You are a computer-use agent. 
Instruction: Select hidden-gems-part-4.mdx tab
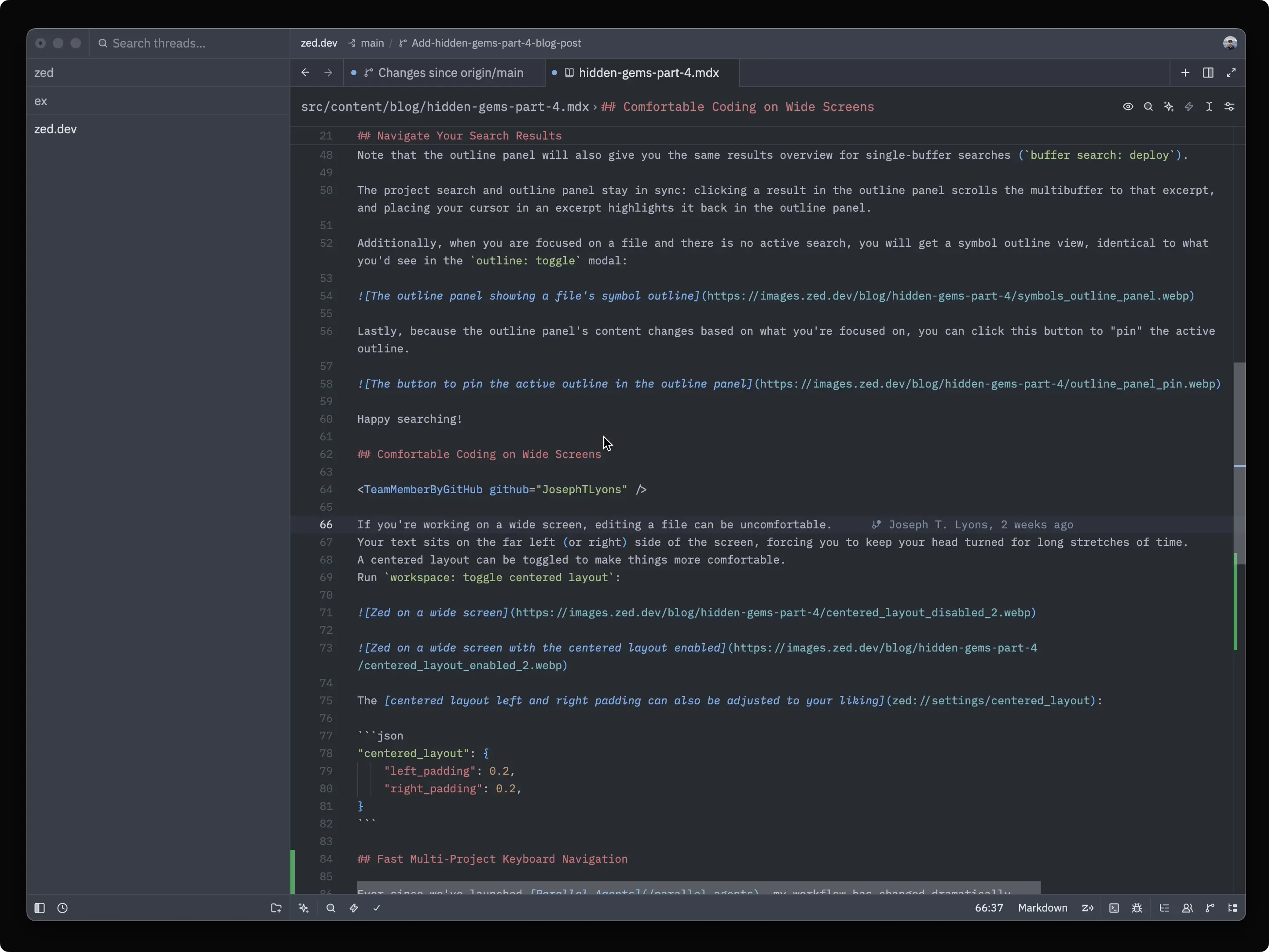pyautogui.click(x=642, y=73)
